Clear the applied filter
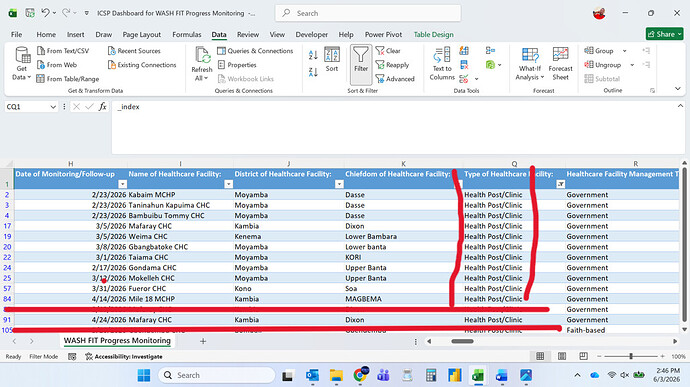Image resolution: width=690 pixels, height=387 pixels. [388, 51]
